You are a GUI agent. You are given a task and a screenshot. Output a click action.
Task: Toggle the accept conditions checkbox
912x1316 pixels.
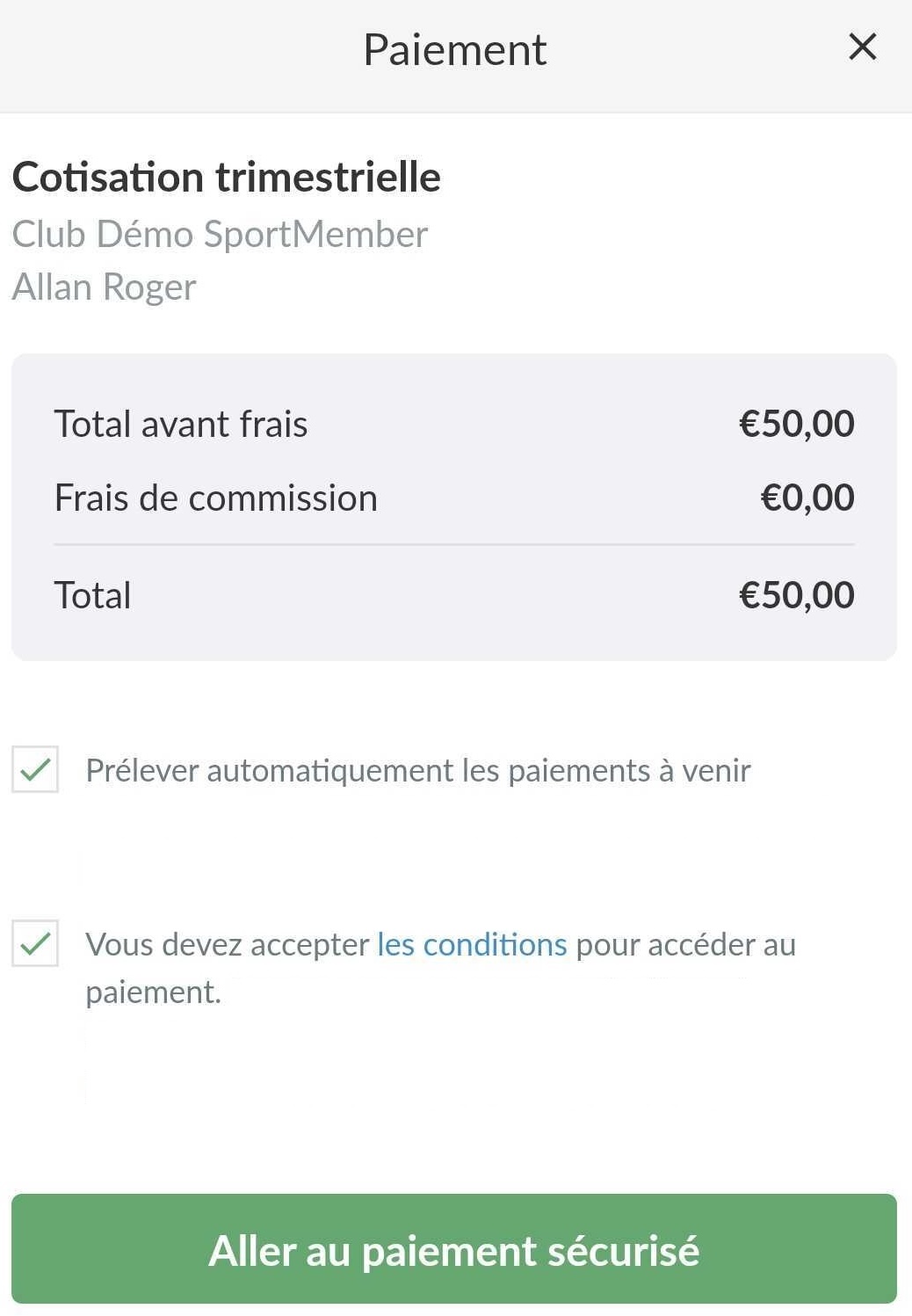35,943
